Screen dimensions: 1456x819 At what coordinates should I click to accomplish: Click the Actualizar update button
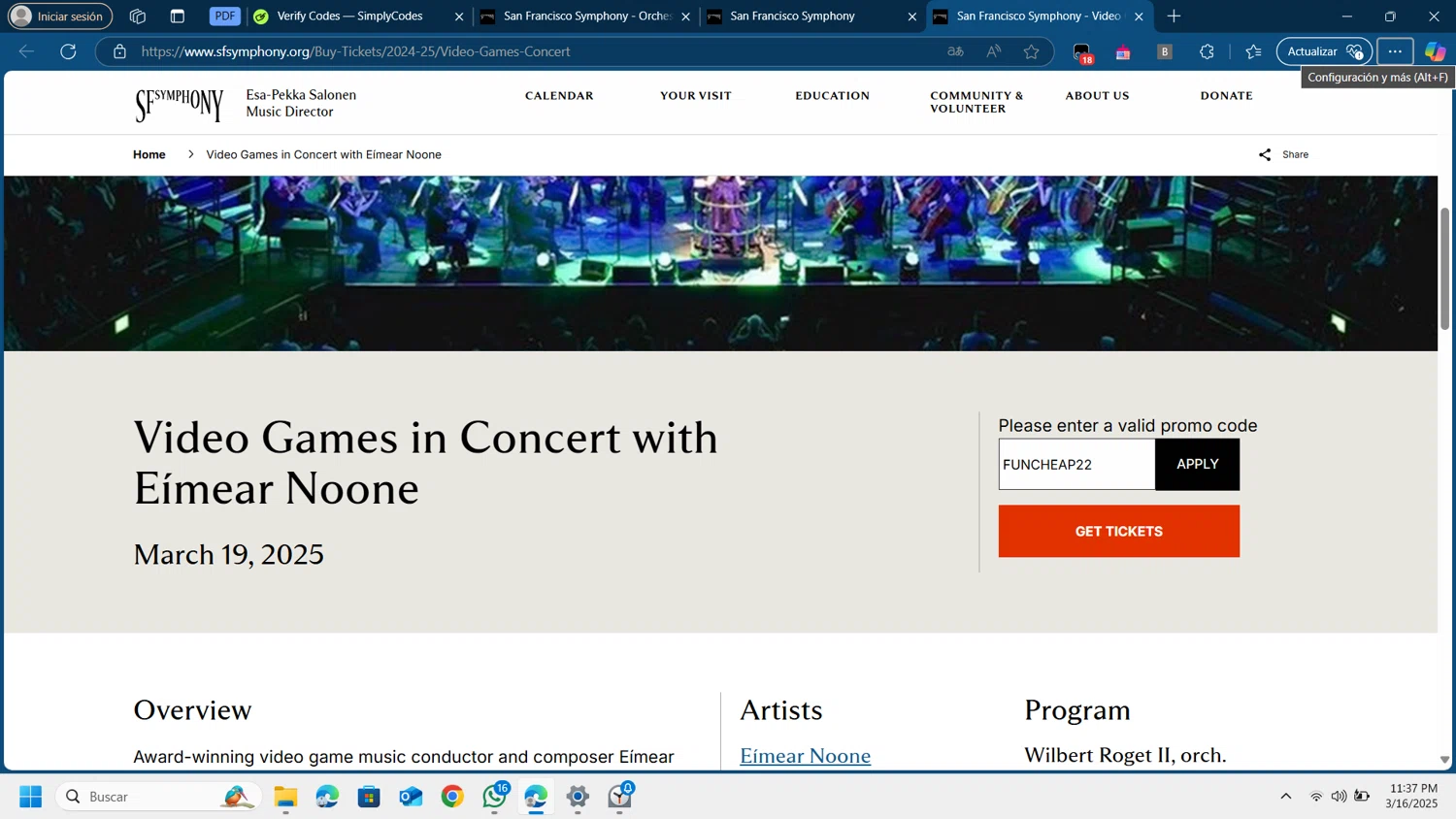coord(1324,51)
